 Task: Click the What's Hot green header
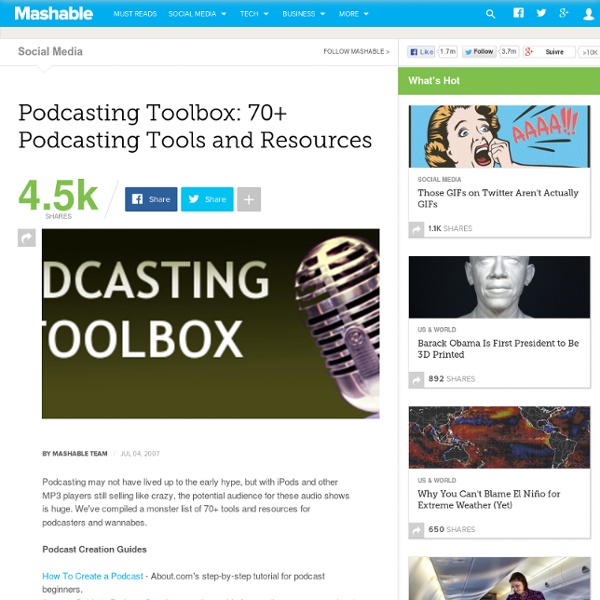499,81
